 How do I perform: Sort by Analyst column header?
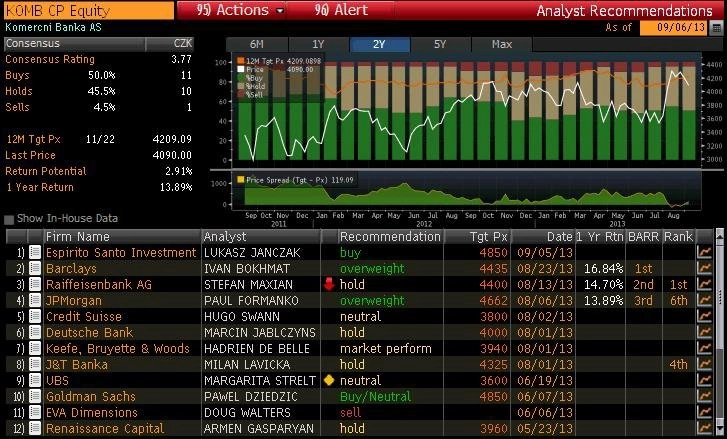point(261,236)
